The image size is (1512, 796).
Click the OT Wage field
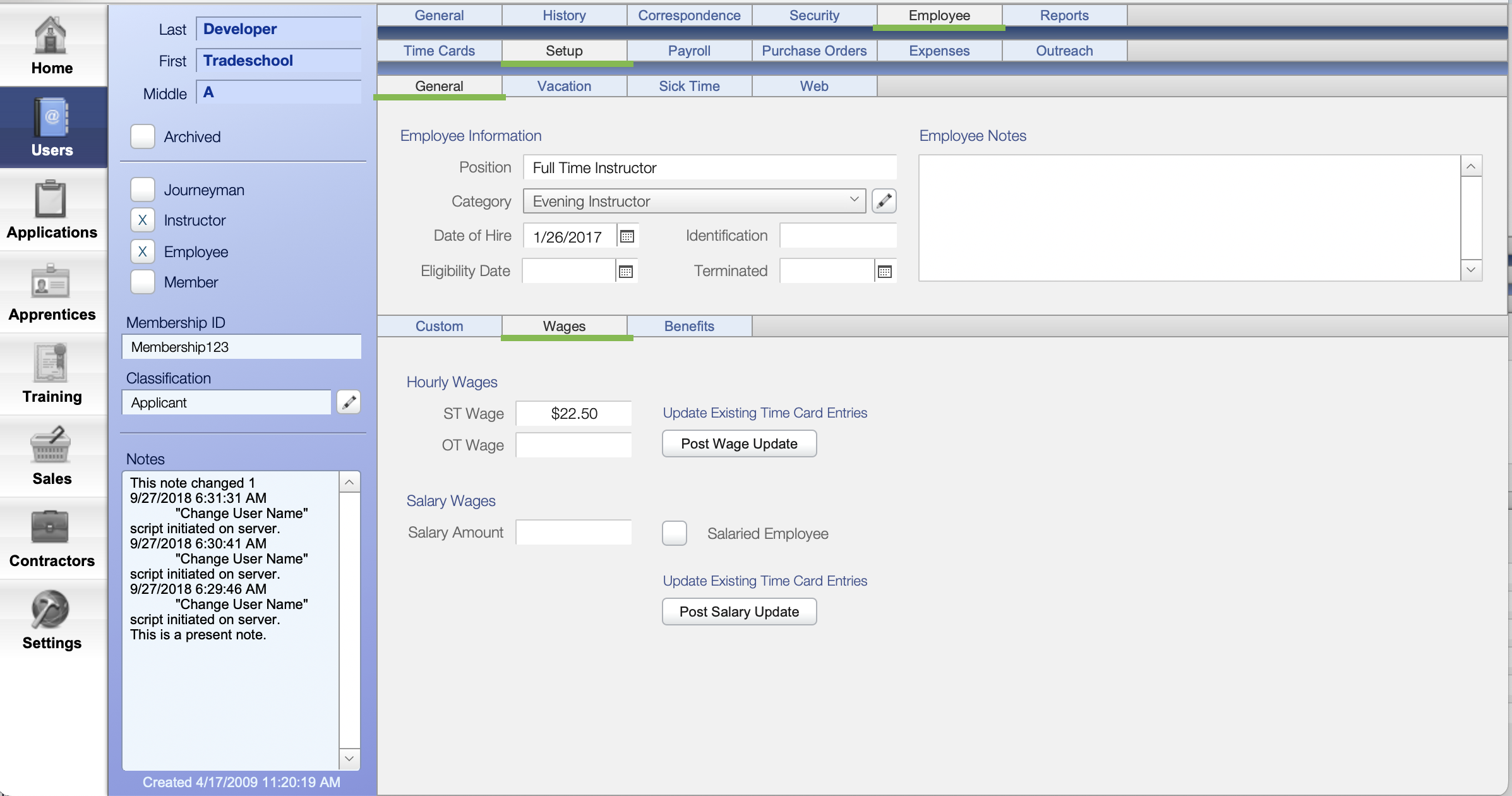[x=573, y=445]
